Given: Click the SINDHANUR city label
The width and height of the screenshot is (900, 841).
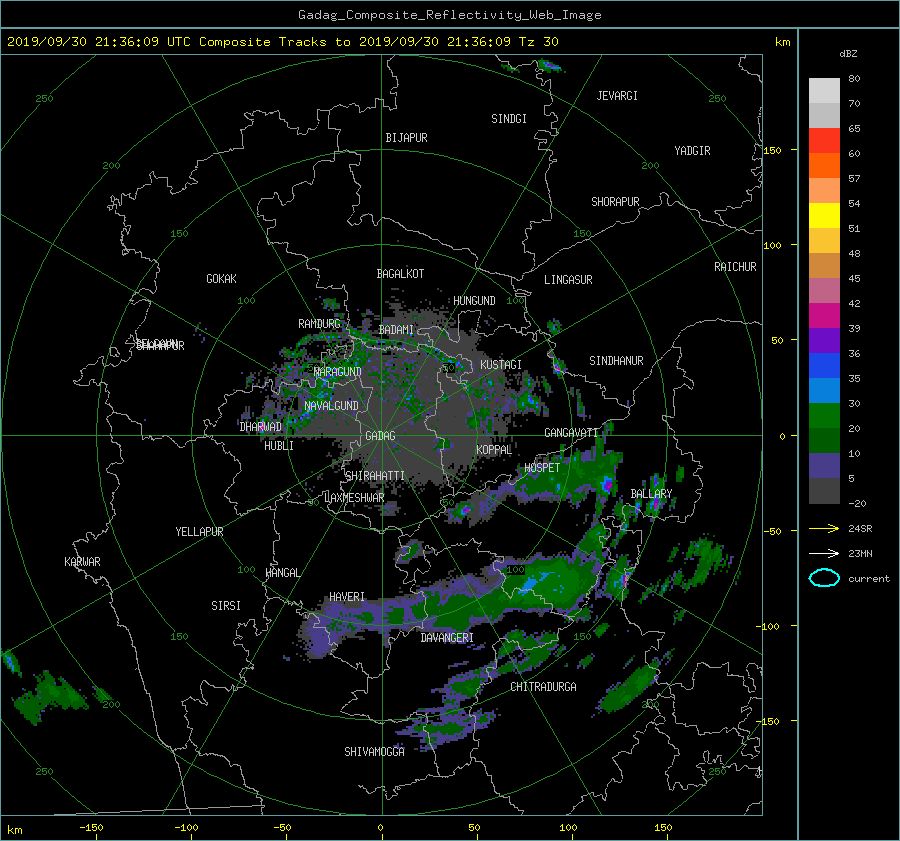Looking at the screenshot, I should click(616, 361).
